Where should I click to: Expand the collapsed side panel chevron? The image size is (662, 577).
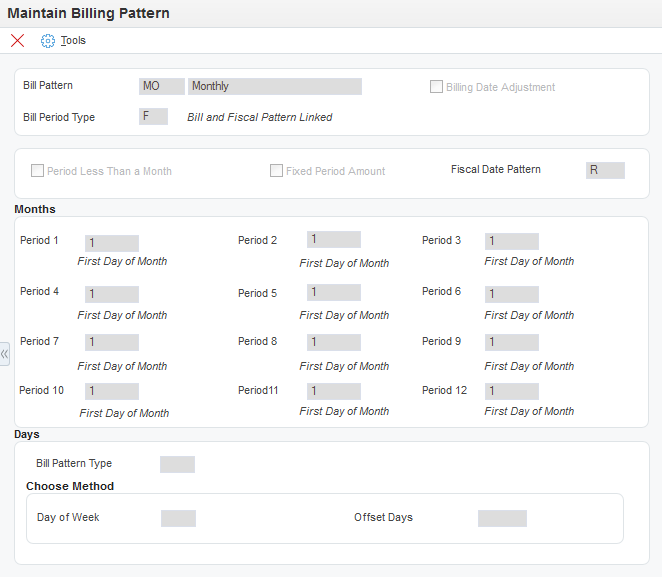5,354
